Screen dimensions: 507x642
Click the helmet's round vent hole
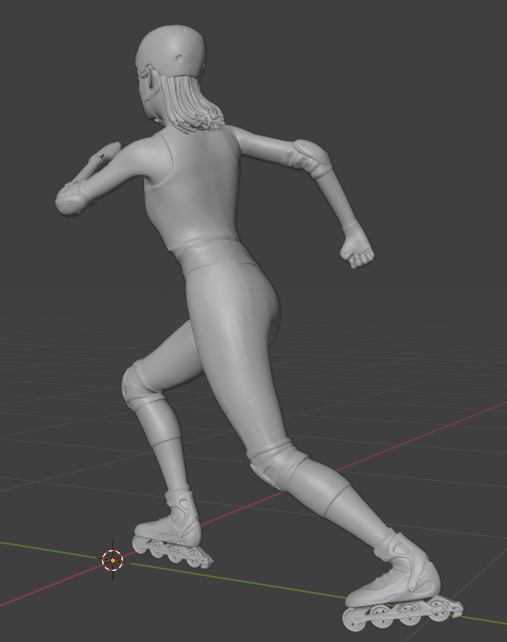[x=179, y=58]
